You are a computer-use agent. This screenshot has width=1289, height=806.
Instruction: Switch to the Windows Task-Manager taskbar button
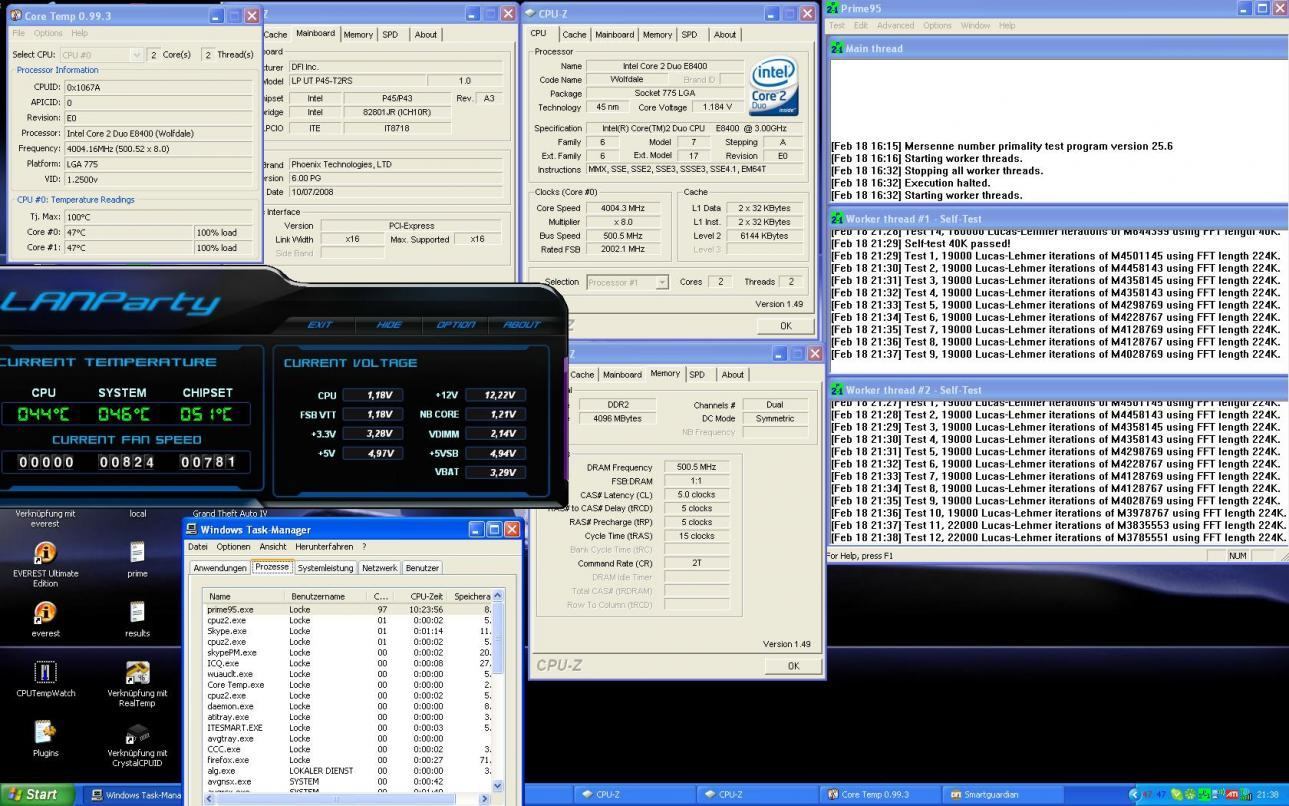coord(136,795)
